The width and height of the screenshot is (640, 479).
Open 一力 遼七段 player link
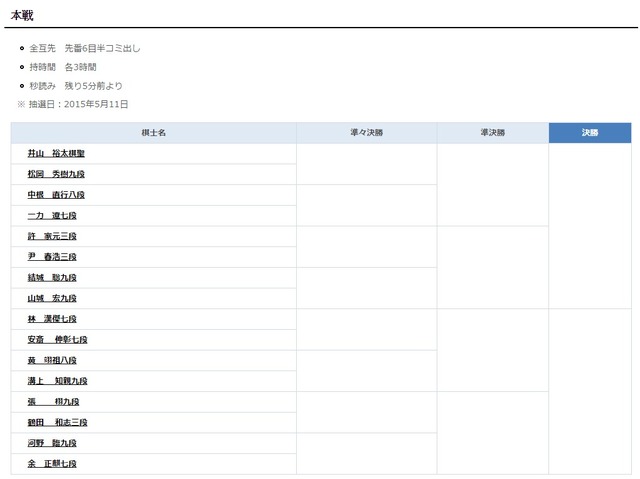(x=52, y=215)
